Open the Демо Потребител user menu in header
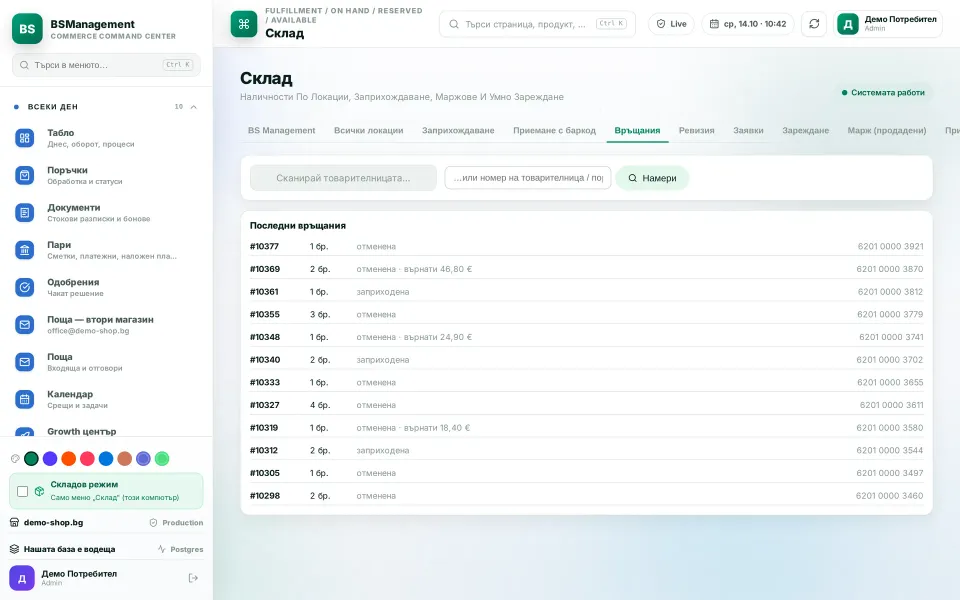Image resolution: width=960 pixels, height=600 pixels. (x=887, y=24)
